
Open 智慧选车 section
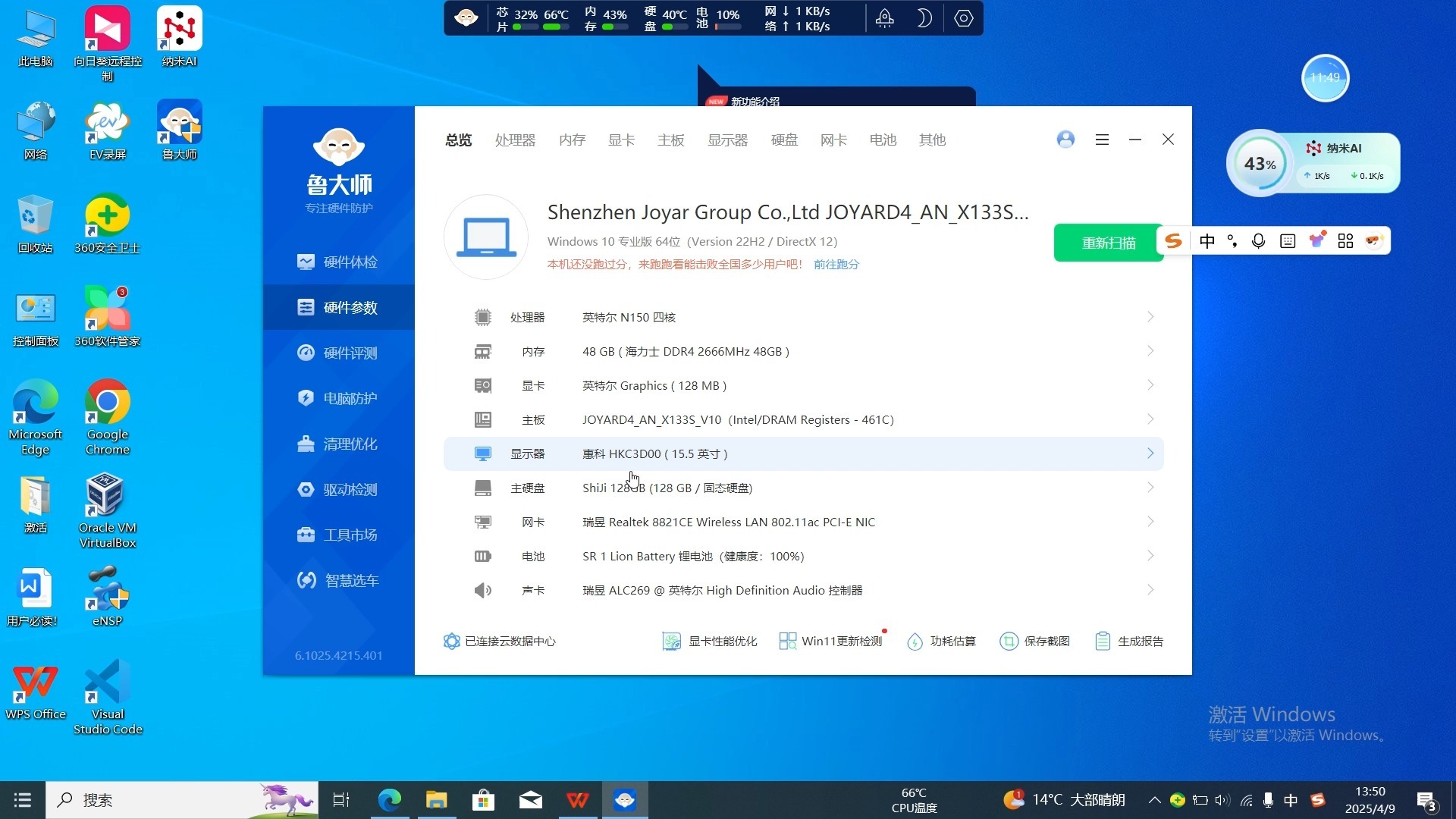coord(338,580)
